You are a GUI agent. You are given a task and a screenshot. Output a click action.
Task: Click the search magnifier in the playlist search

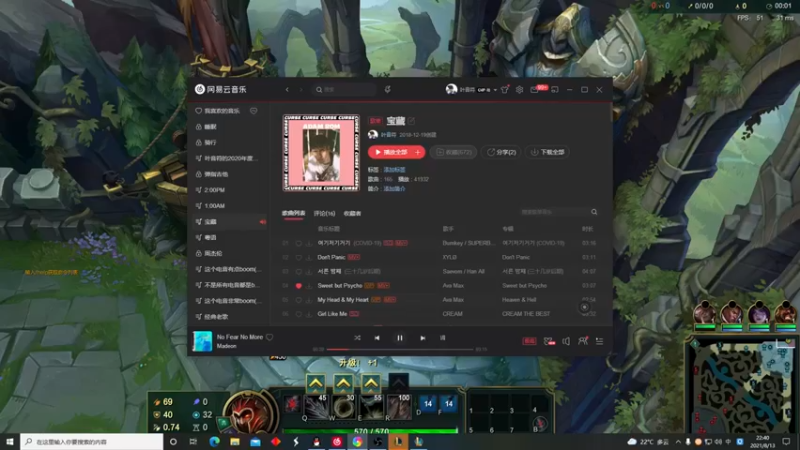pos(594,212)
